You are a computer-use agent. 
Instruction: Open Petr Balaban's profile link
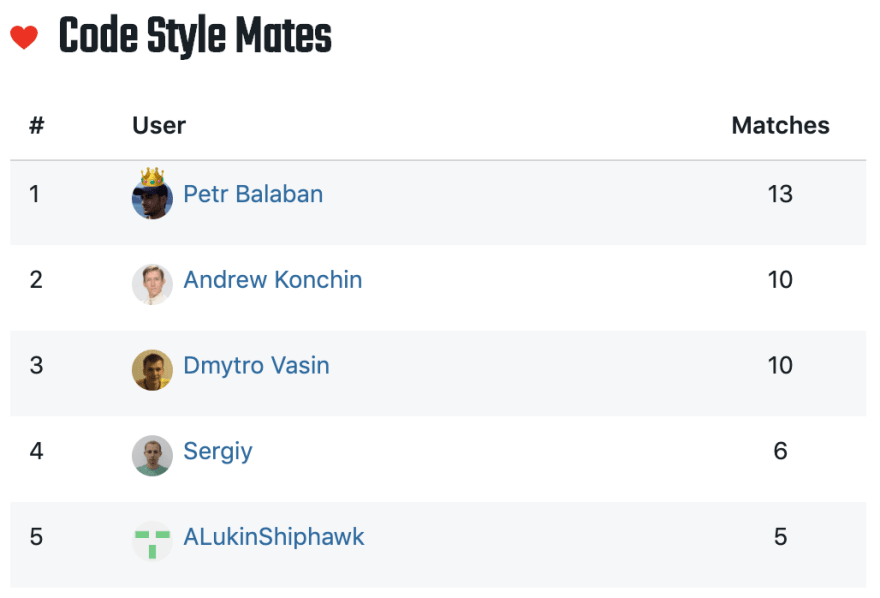(x=253, y=194)
